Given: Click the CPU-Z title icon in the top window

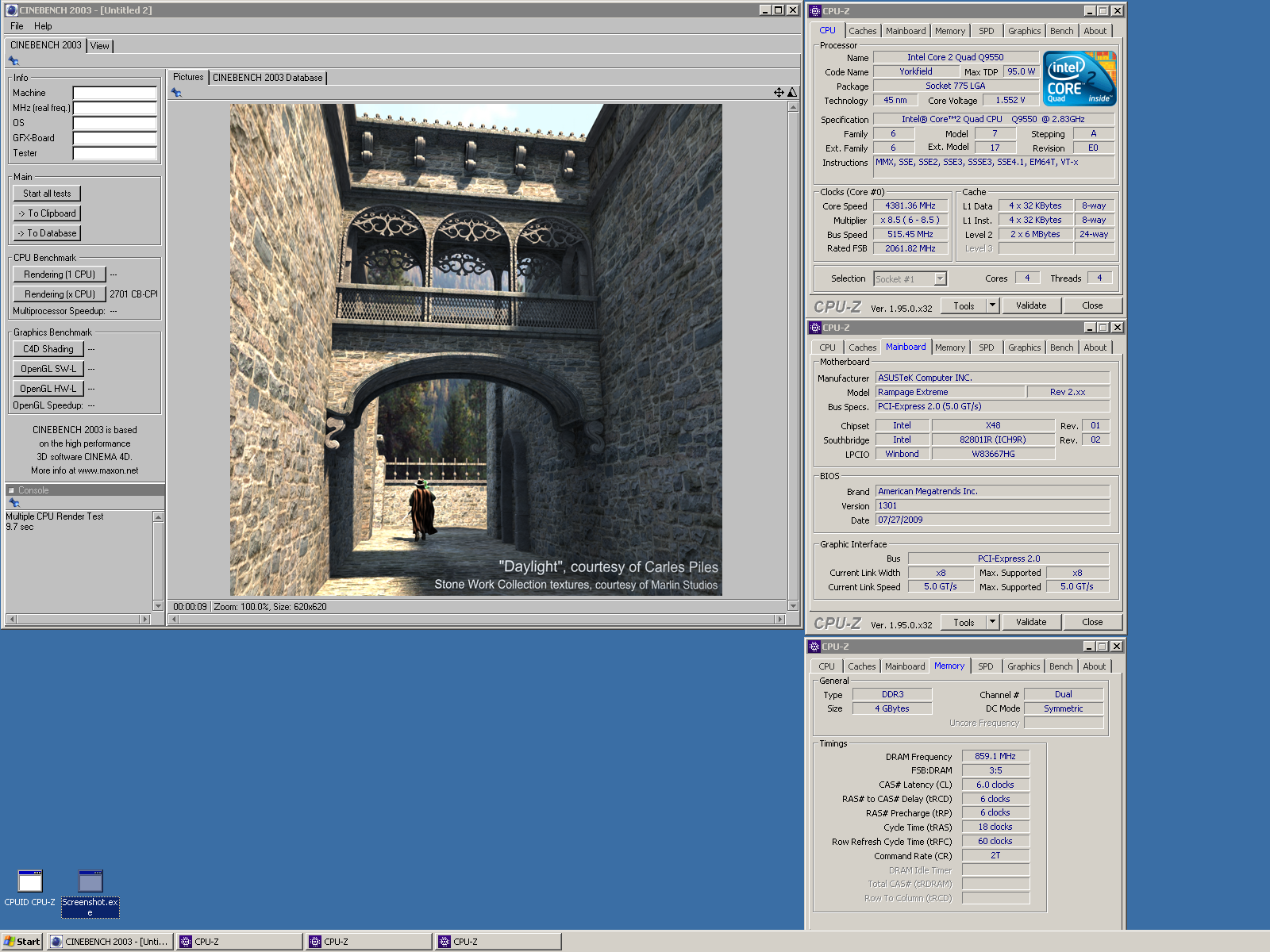Looking at the screenshot, I should (814, 11).
